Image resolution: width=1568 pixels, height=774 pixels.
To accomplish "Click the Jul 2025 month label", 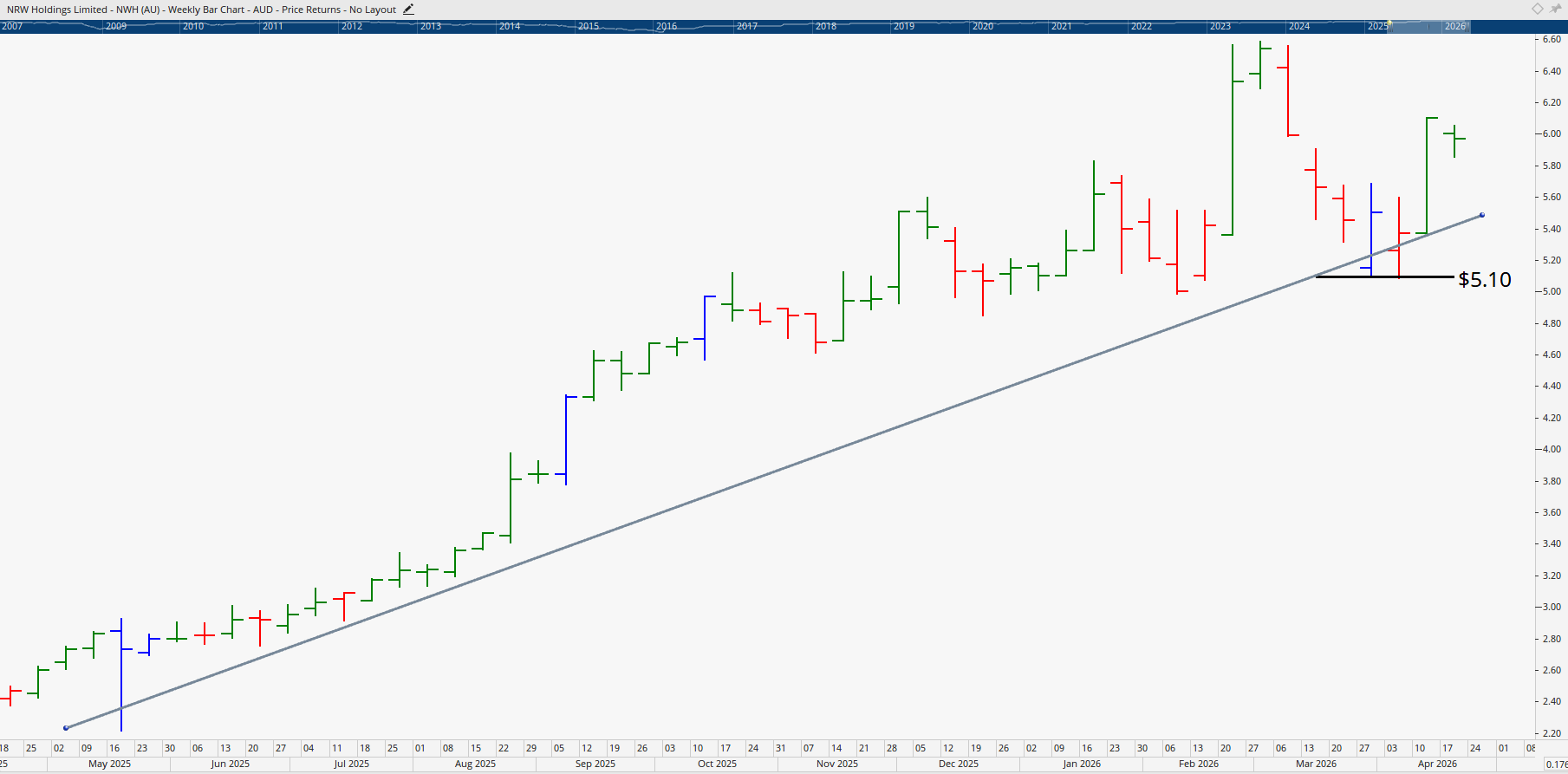I will tap(351, 764).
